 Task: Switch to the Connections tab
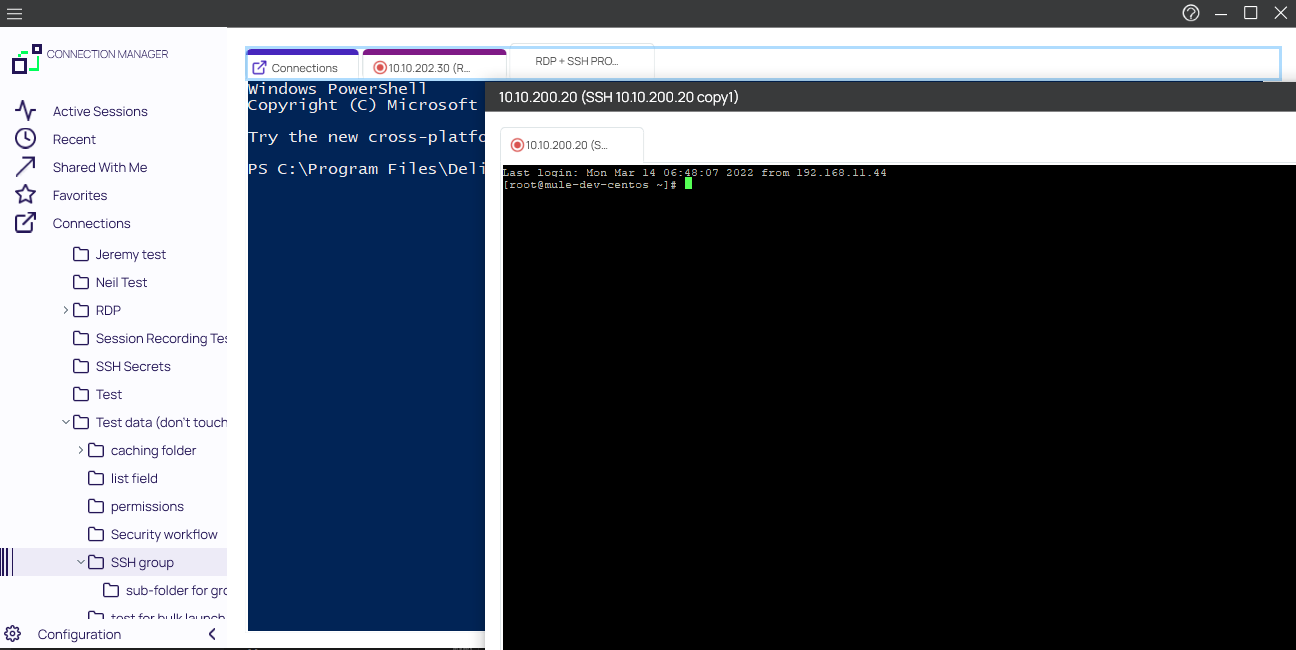coord(302,67)
